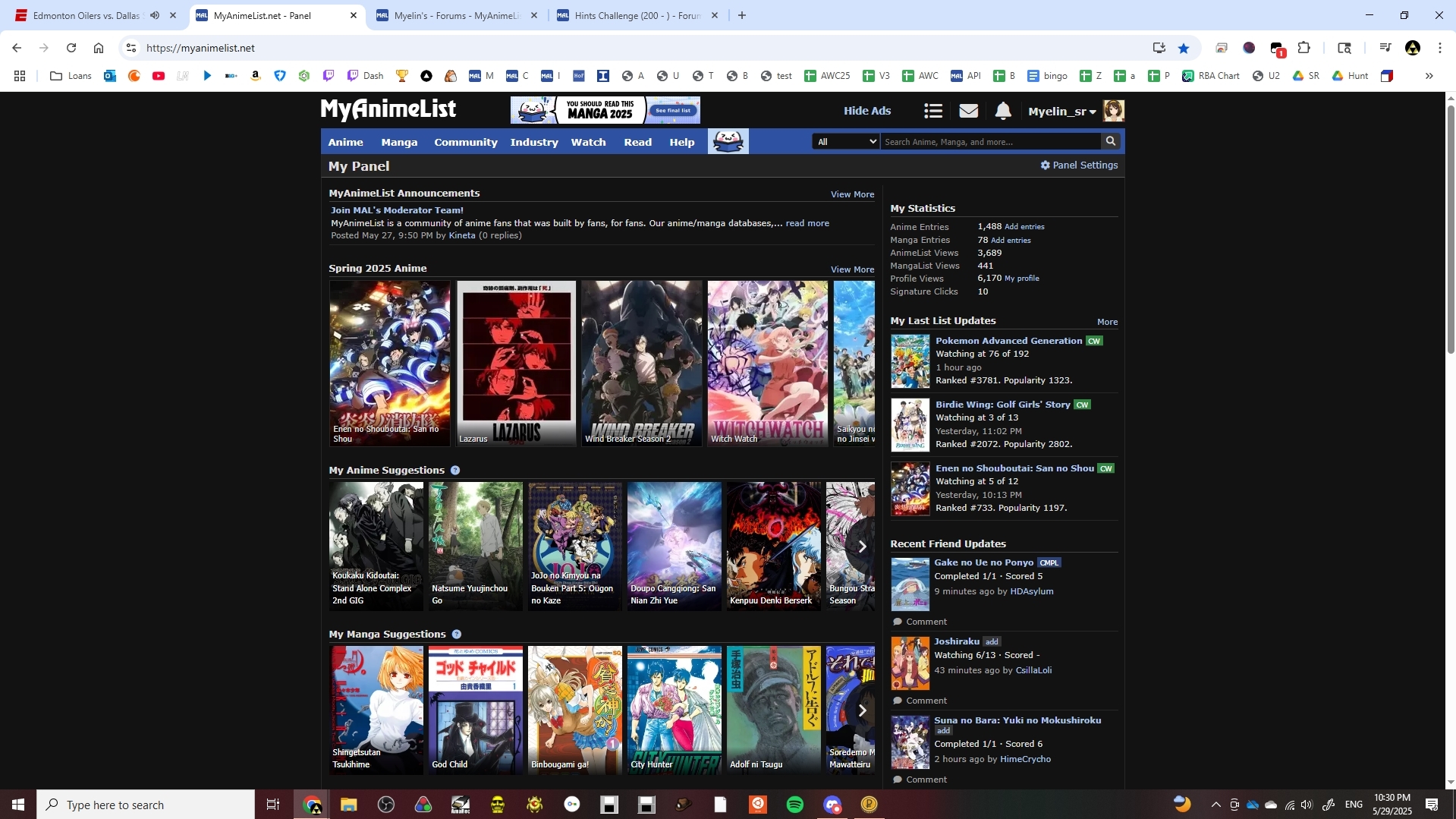Click the search magnifier button on MyAnimeList
This screenshot has width=1456, height=819.
(x=1111, y=141)
